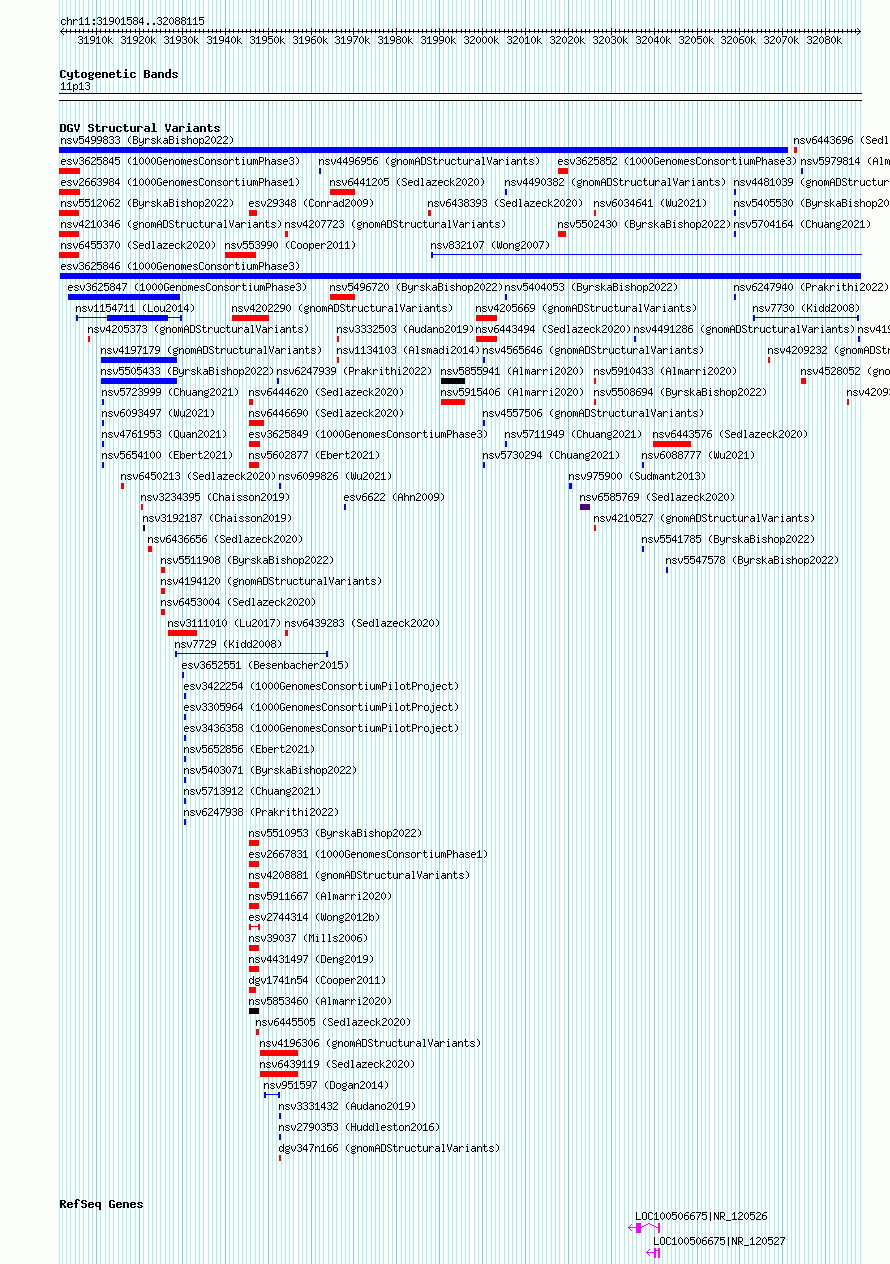This screenshot has width=890, height=1264.
Task: Click the nsv5499833 (ByrskaBishop2022) variant label
Action: coord(147,140)
